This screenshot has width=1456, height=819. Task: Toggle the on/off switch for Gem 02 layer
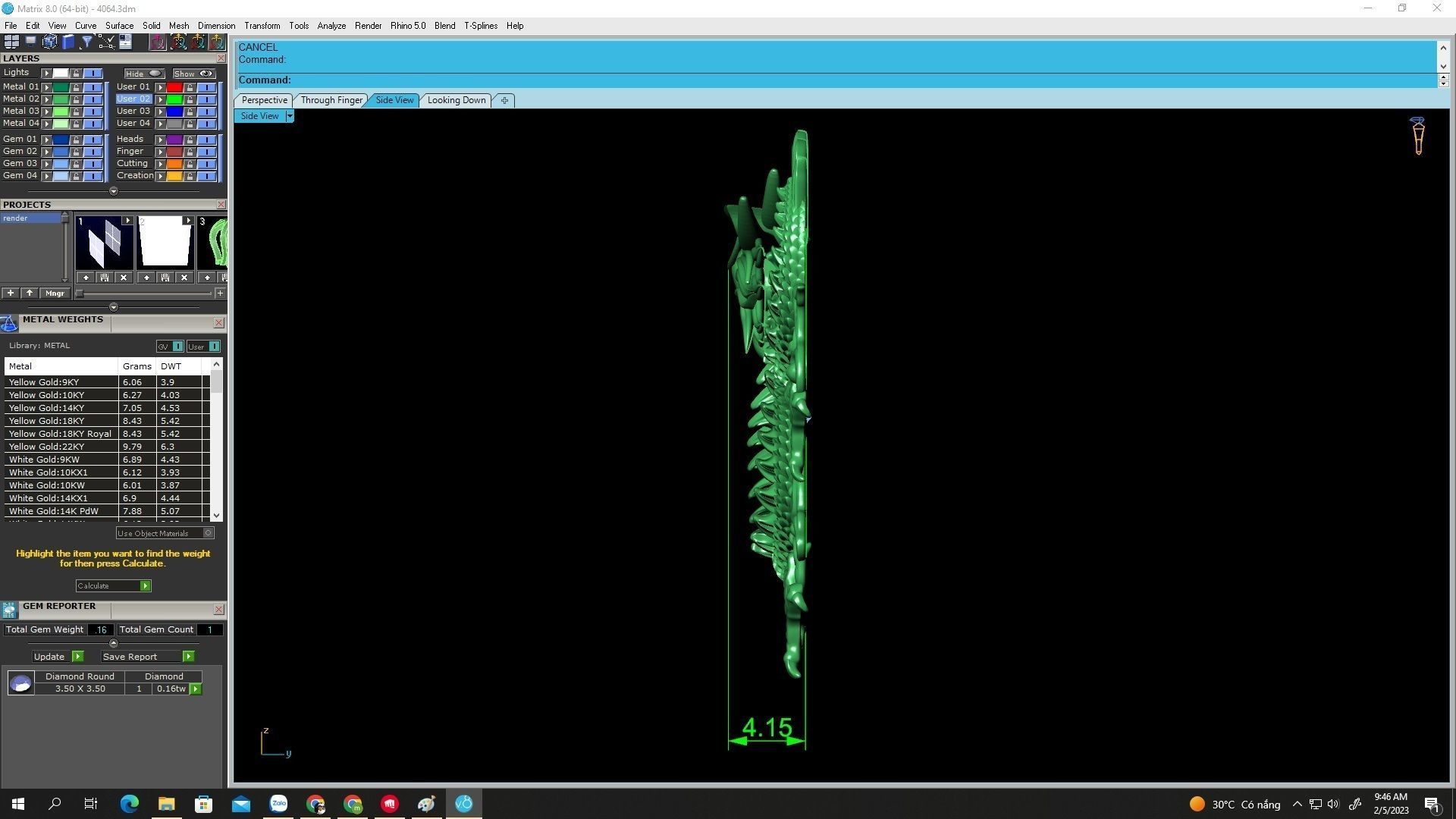coord(93,152)
